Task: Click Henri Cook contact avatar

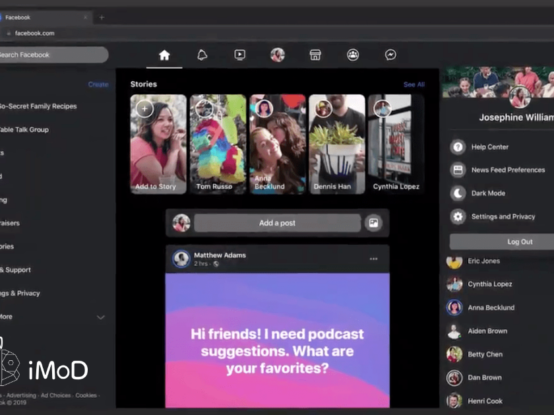Action: click(454, 401)
